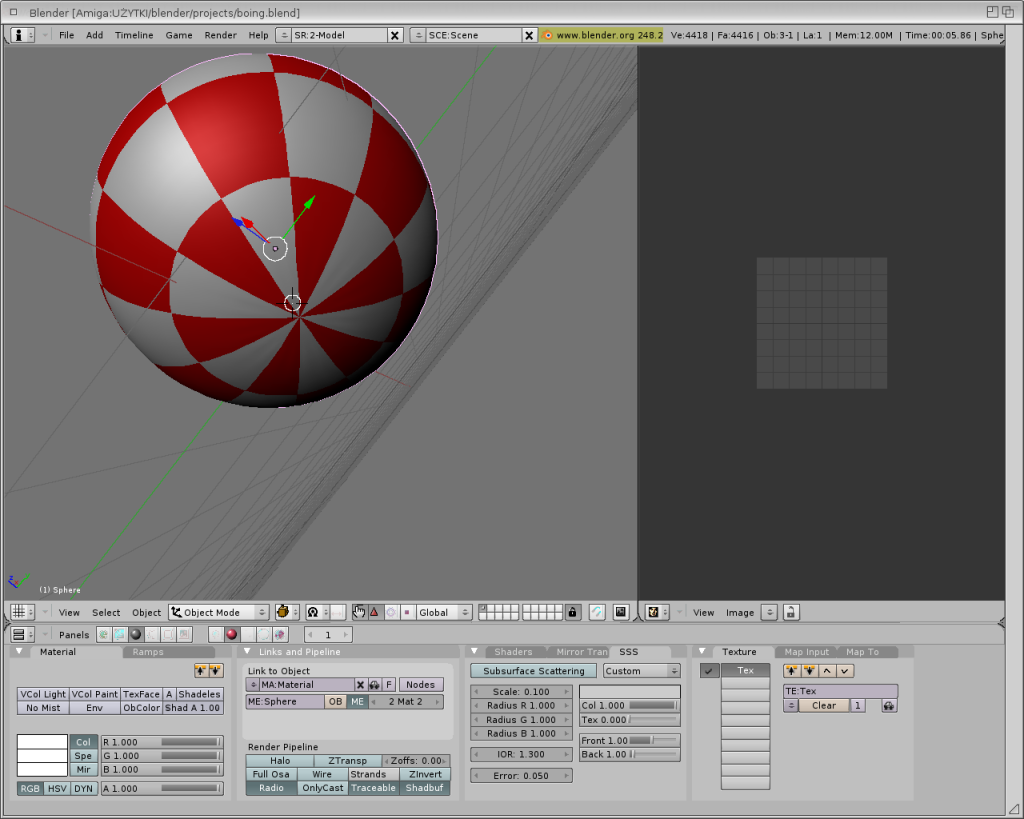Move texture channel down arrow
The width and height of the screenshot is (1024, 819).
(x=845, y=671)
